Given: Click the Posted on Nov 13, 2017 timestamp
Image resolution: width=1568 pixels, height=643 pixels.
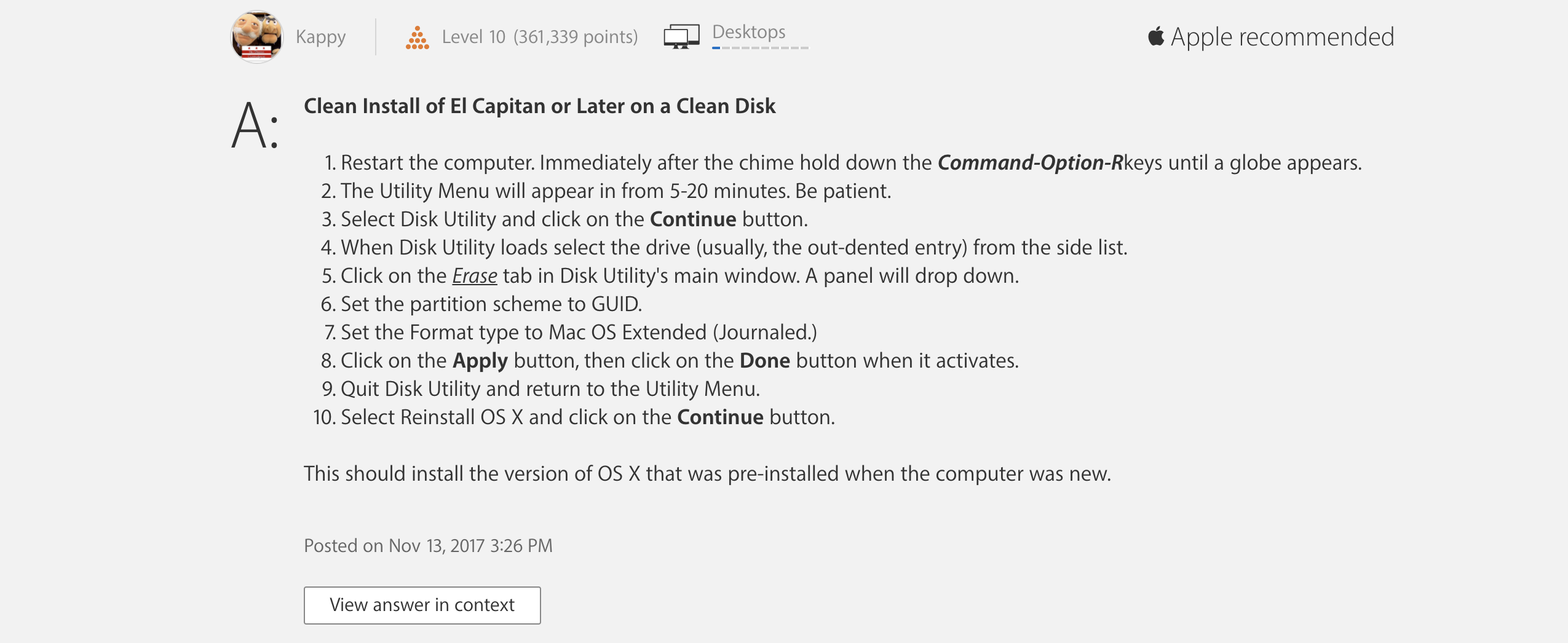Looking at the screenshot, I should click(x=428, y=546).
